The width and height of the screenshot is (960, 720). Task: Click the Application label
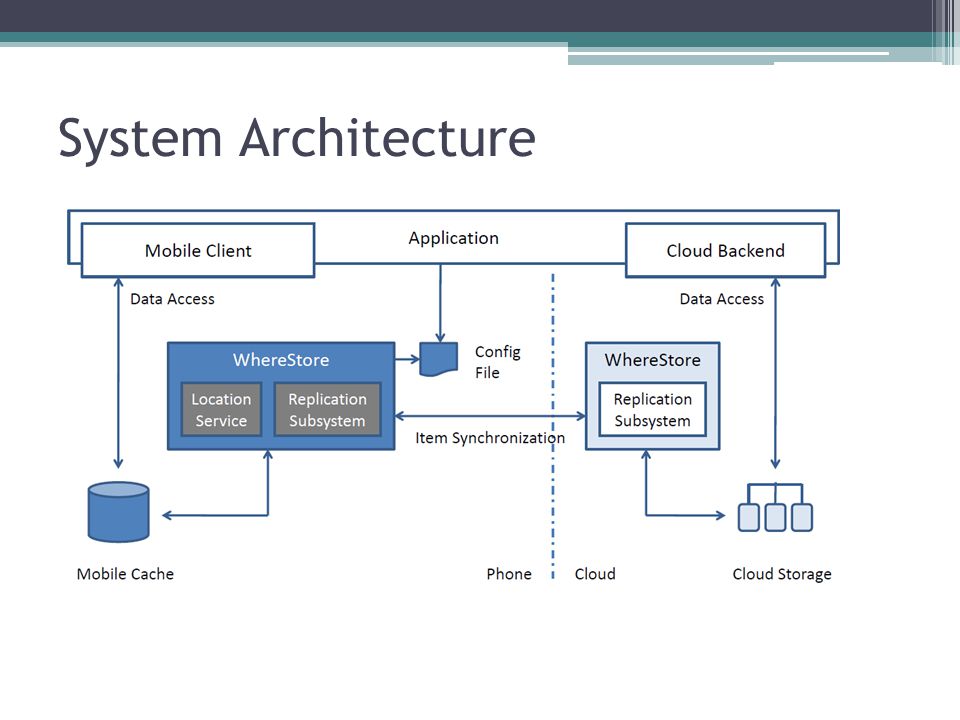coord(454,238)
